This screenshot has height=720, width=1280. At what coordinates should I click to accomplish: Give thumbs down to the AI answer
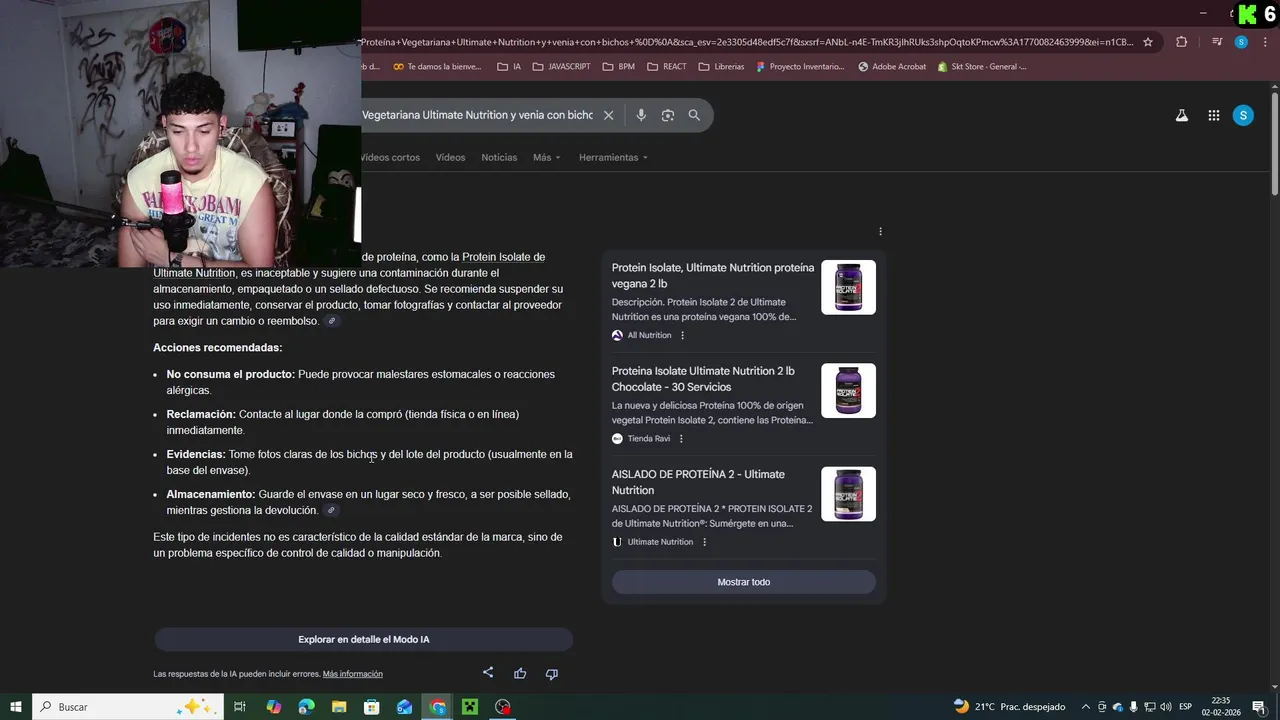tap(551, 674)
